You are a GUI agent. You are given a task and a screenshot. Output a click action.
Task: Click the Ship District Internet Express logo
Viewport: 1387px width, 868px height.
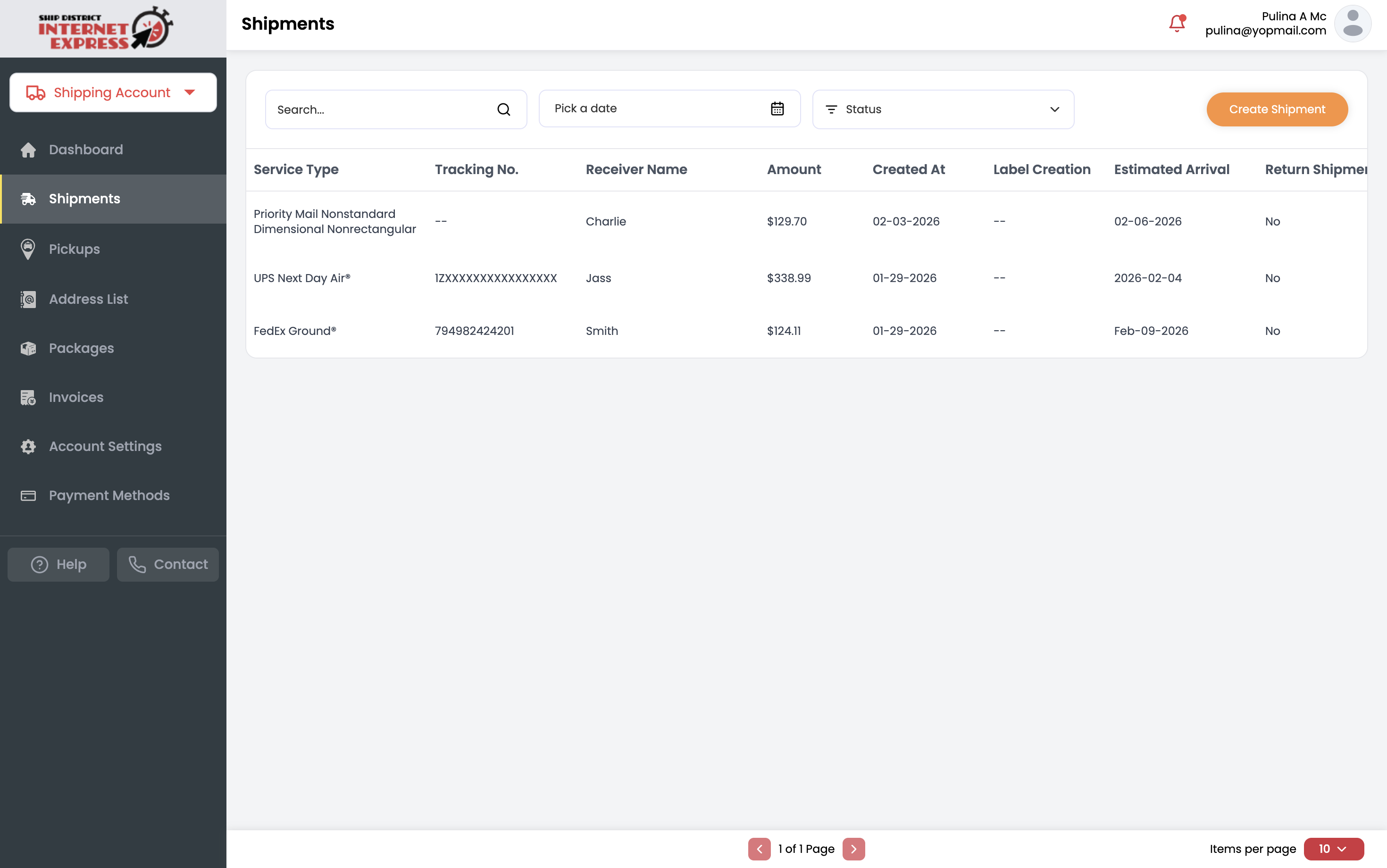(106, 28)
